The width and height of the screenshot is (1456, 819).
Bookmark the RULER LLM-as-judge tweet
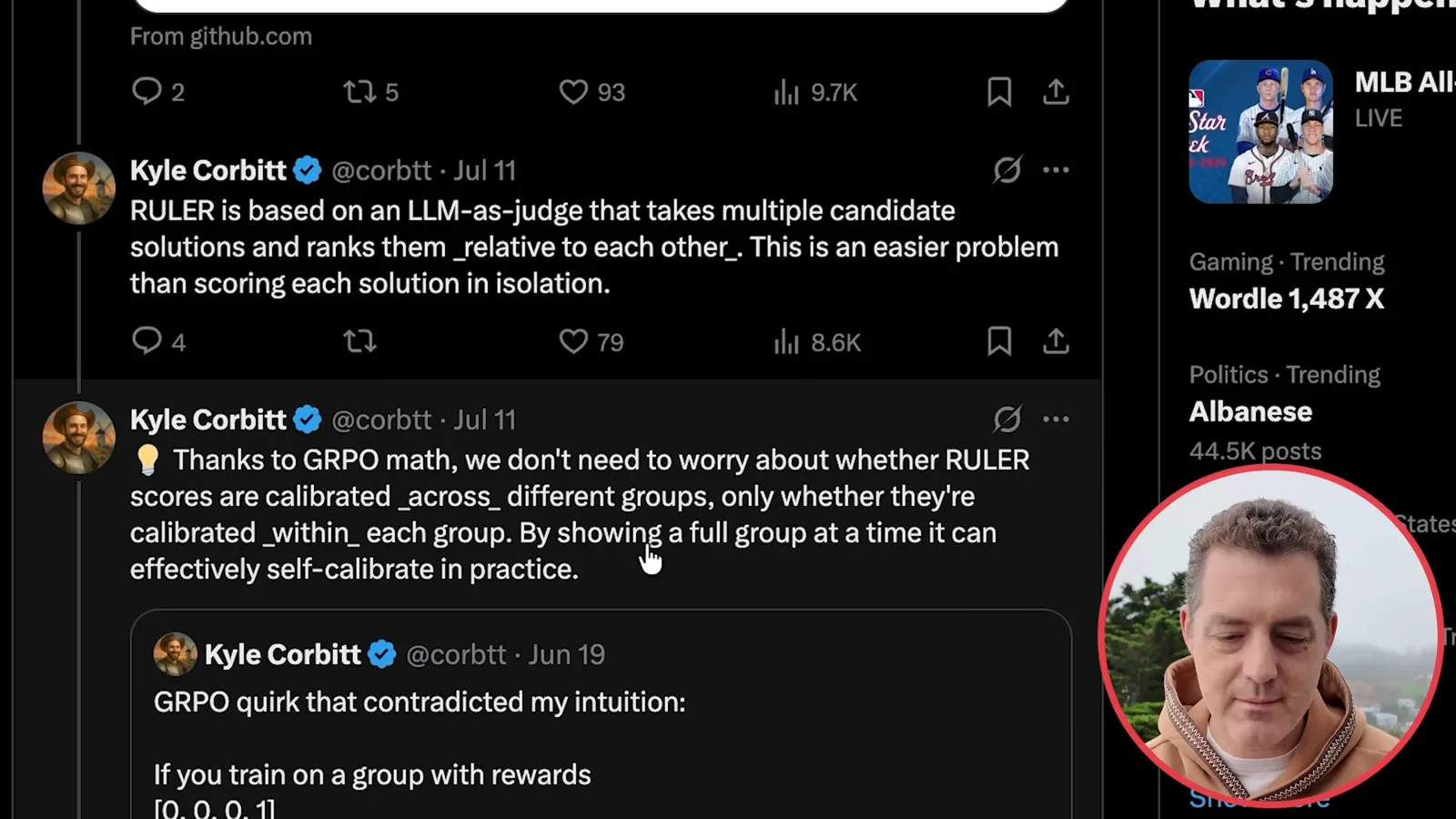(x=999, y=341)
